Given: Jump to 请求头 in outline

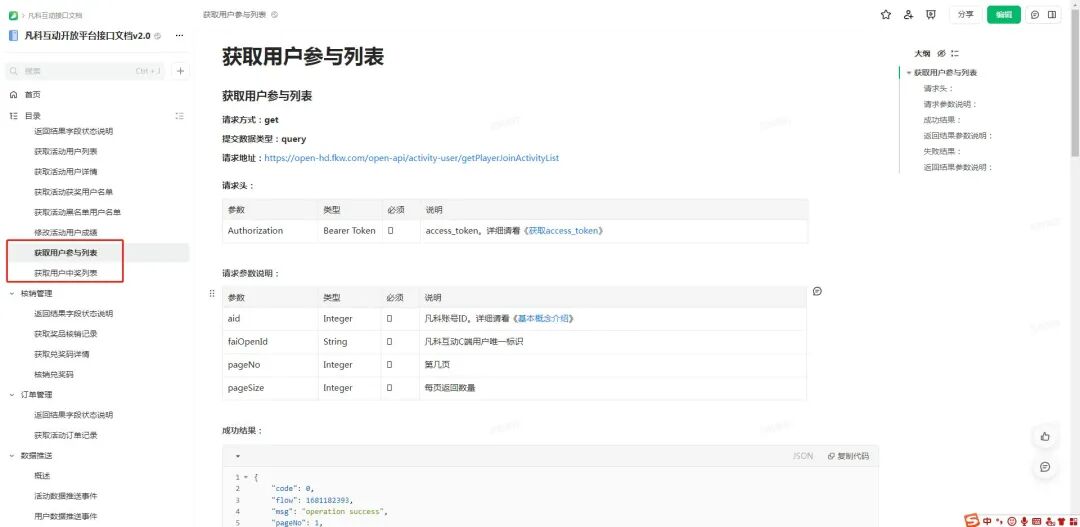Looking at the screenshot, I should coord(938,89).
